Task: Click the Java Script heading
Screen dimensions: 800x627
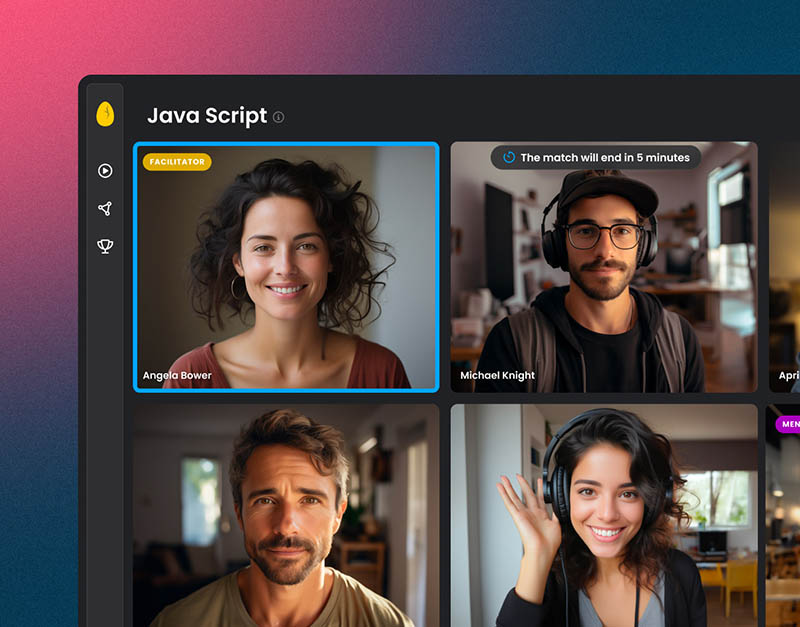Action: pyautogui.click(x=207, y=116)
